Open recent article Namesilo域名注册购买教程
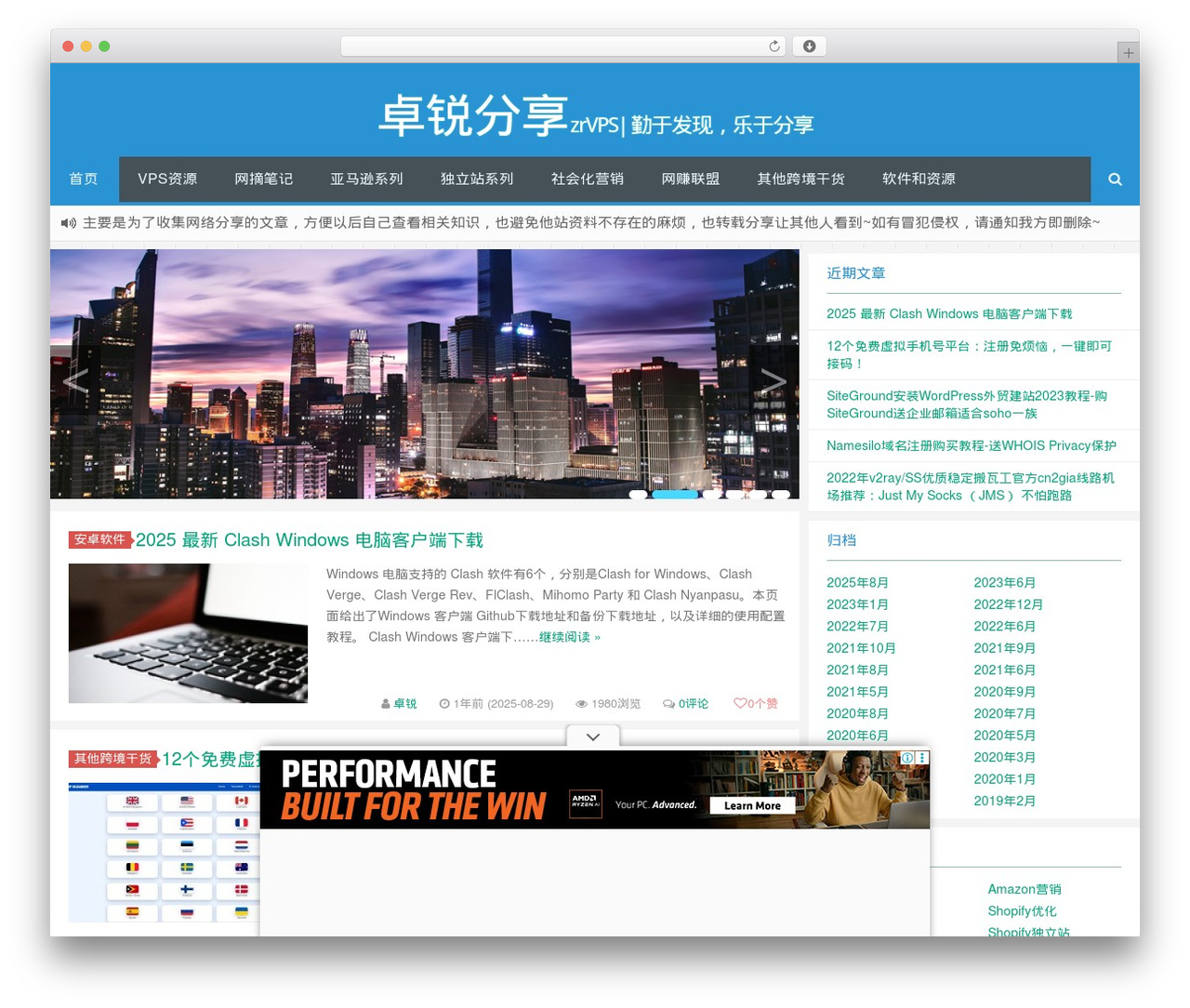Viewport: 1190px width, 1008px height. (x=972, y=445)
